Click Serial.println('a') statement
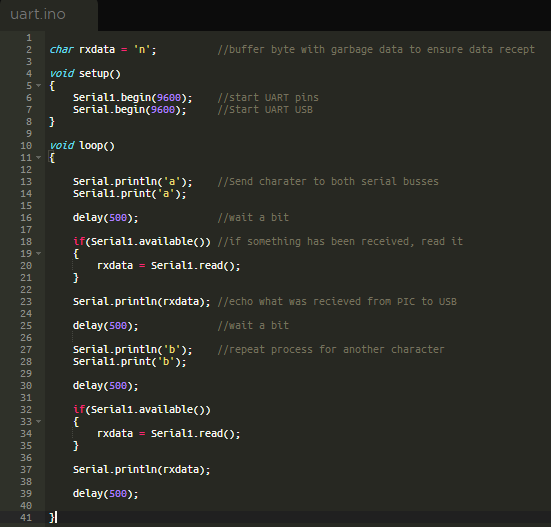This screenshot has height=527, width=551. pos(132,182)
